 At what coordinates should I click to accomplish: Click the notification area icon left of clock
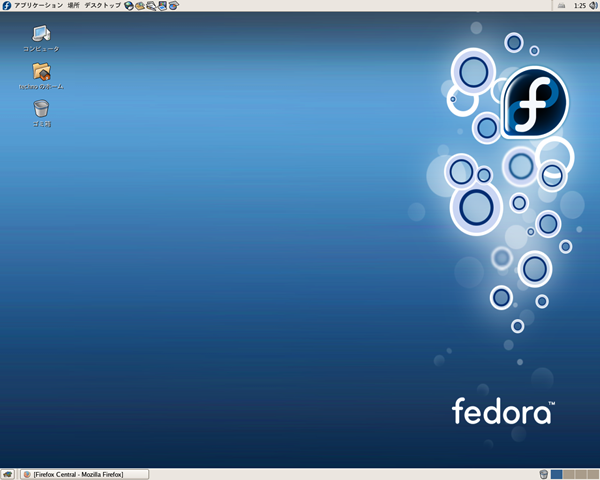[560, 6]
